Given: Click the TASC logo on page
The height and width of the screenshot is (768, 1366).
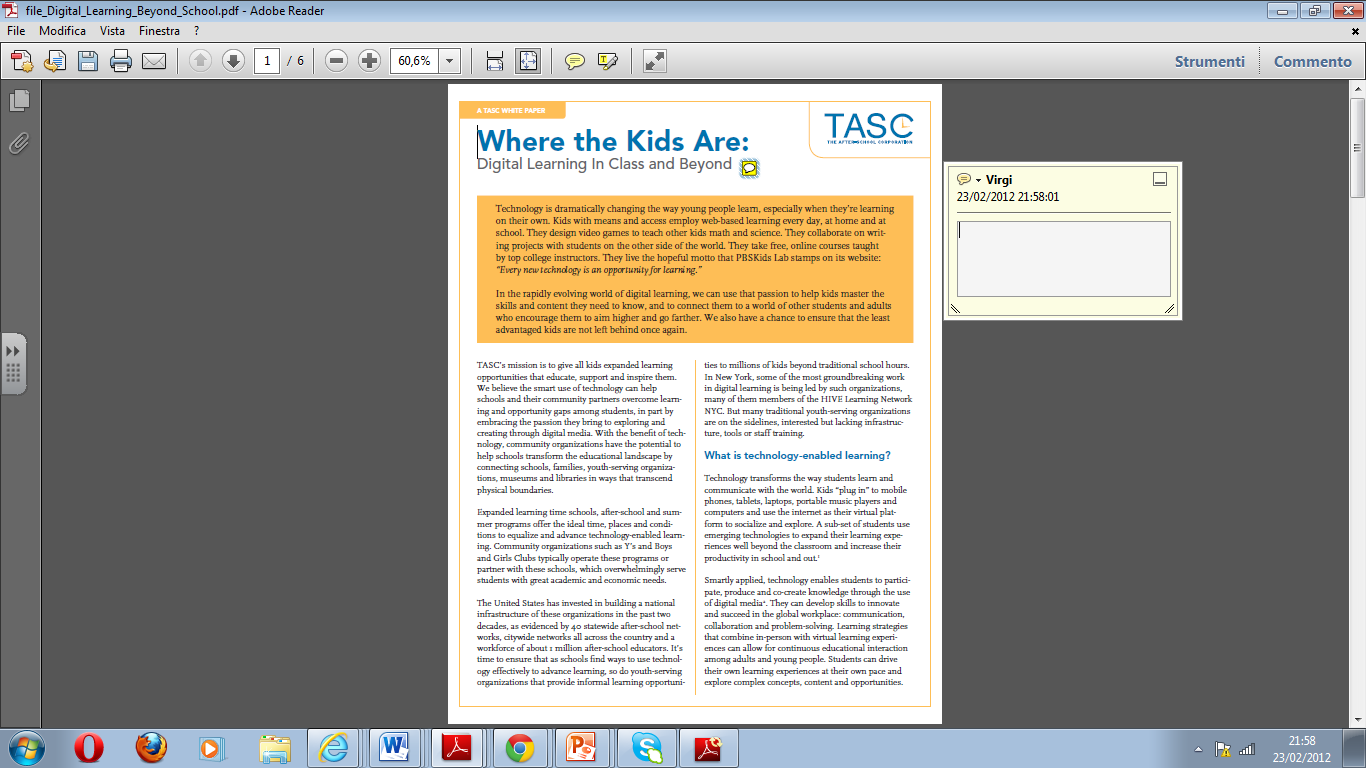Looking at the screenshot, I should [869, 129].
